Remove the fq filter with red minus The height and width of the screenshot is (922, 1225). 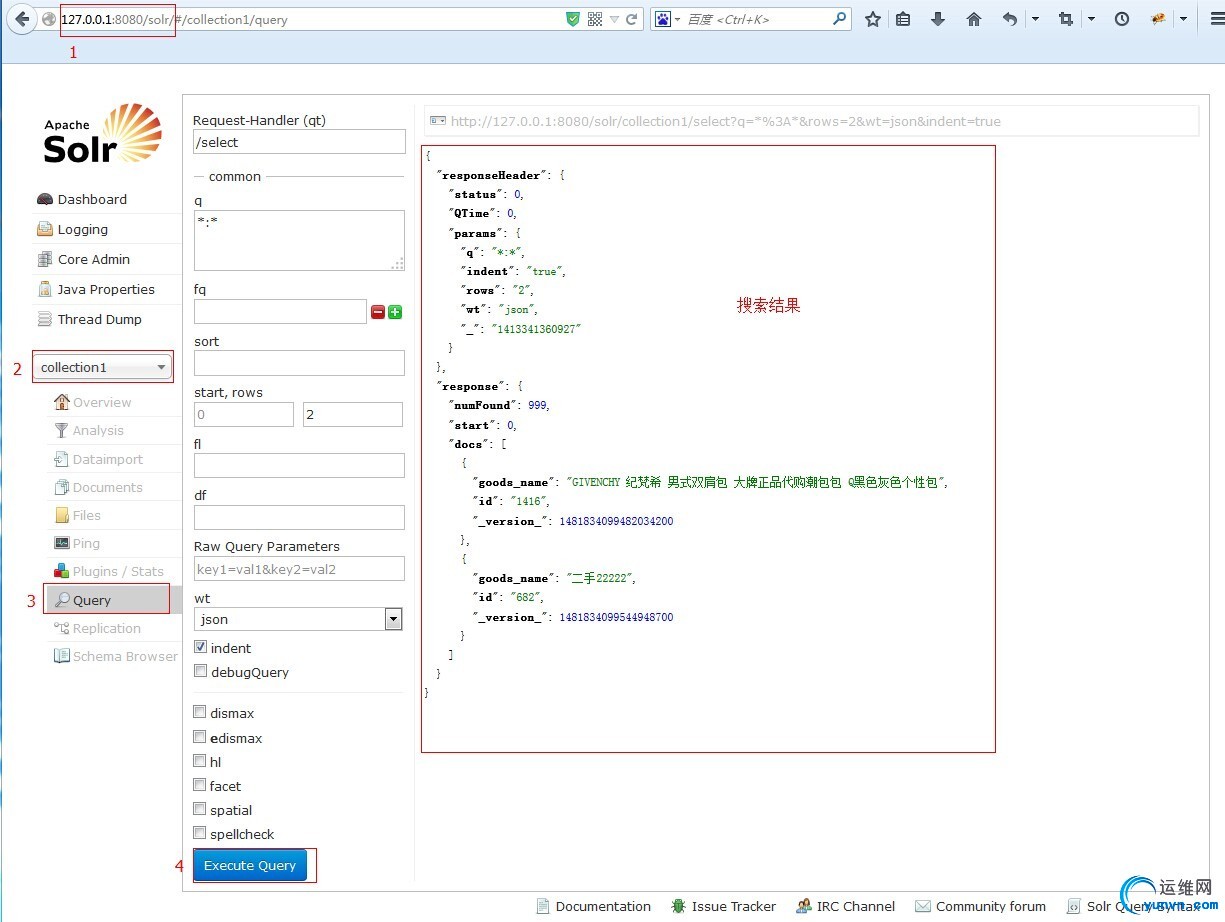pos(378,312)
